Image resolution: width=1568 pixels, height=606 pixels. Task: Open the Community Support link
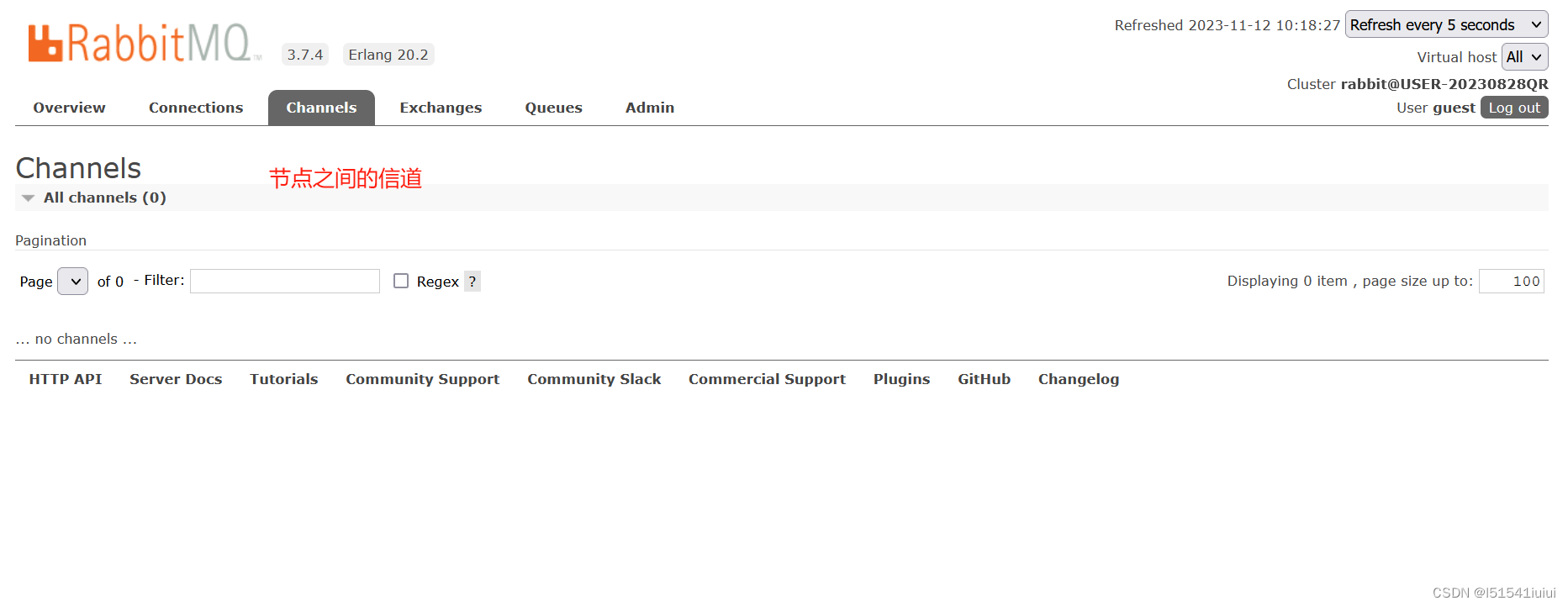(423, 379)
